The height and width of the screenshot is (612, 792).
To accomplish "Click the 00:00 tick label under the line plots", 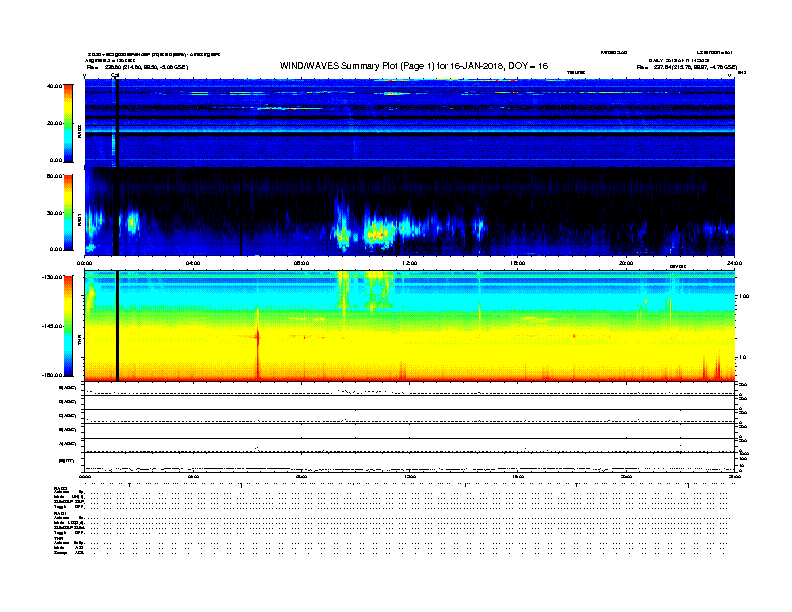I will (x=84, y=476).
